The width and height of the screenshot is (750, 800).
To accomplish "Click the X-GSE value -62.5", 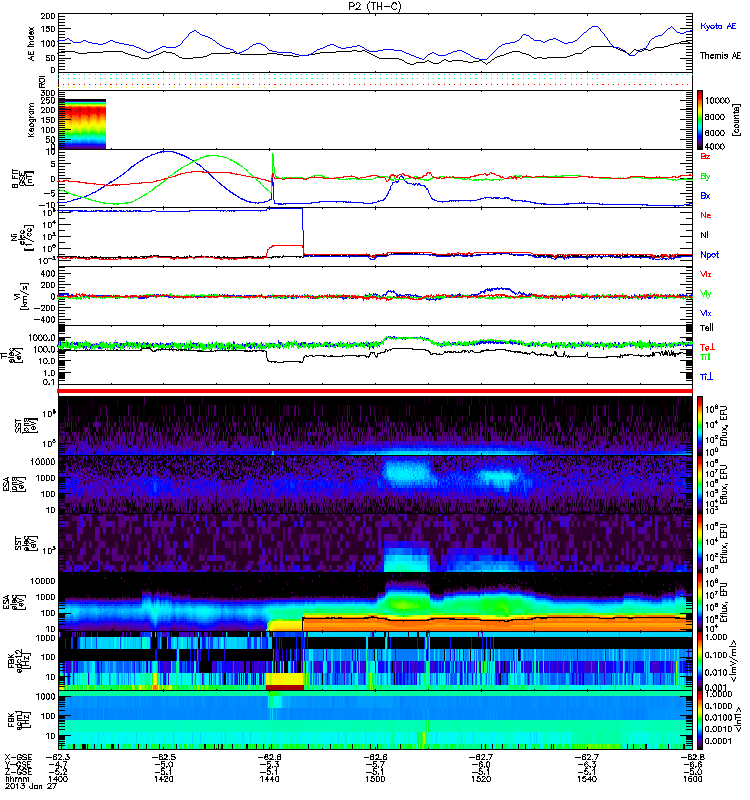I will click(163, 757).
